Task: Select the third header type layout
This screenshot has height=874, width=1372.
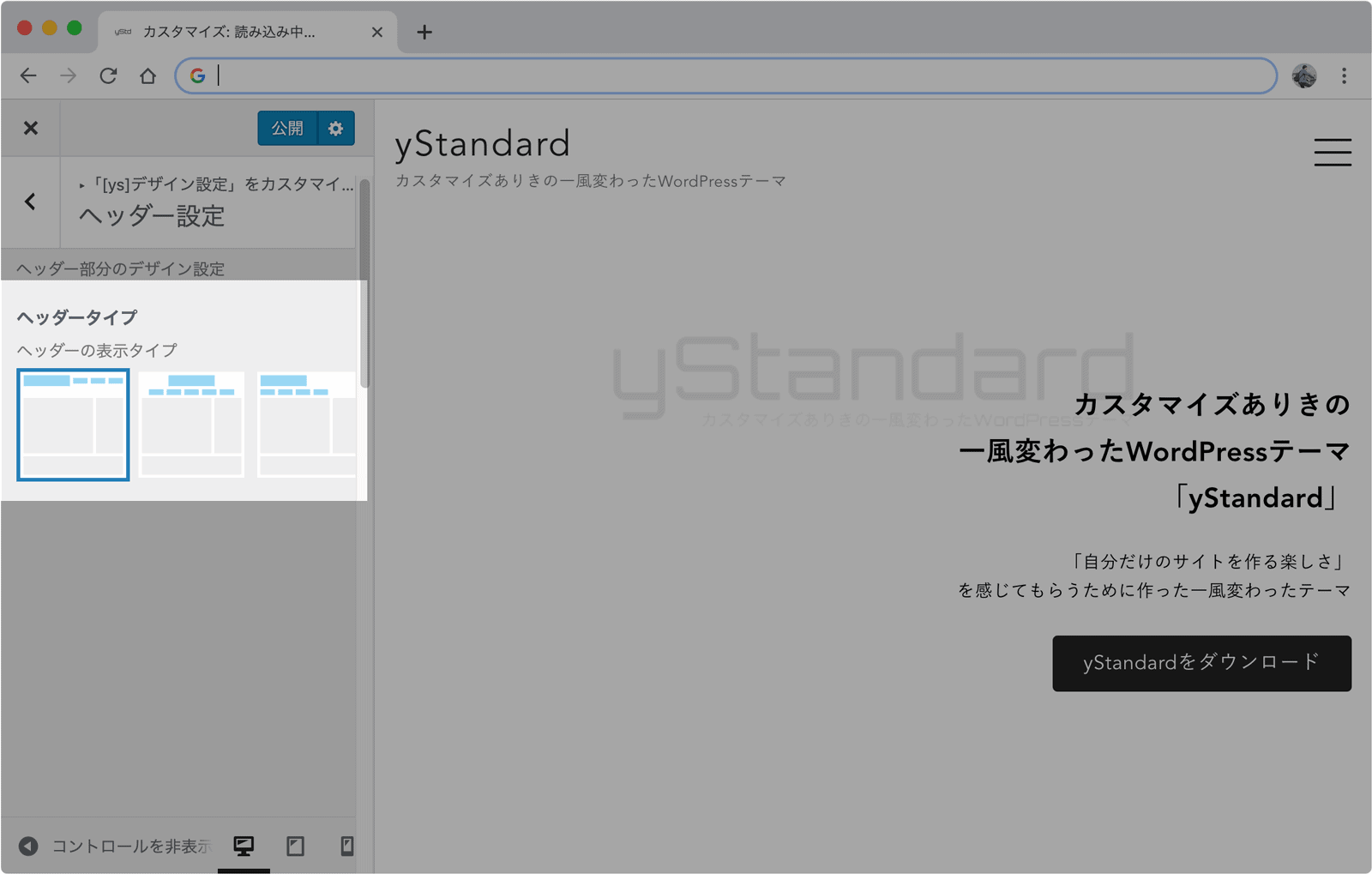Action: (x=306, y=425)
